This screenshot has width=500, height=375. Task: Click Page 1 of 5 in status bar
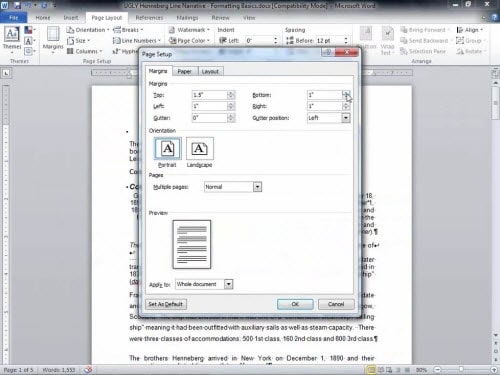point(18,370)
